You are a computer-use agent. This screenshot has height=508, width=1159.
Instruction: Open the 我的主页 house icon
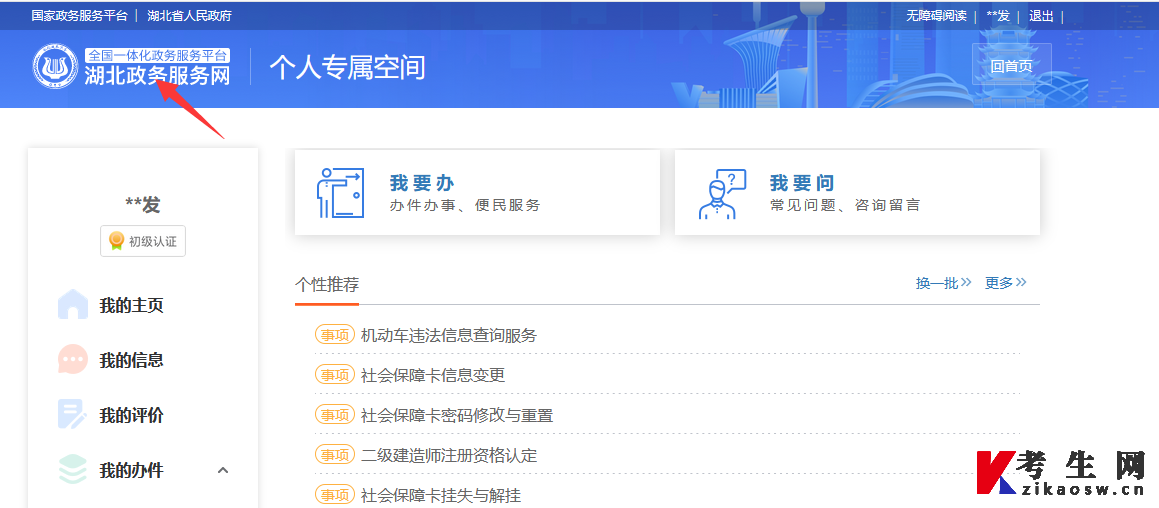pyautogui.click(x=72, y=305)
